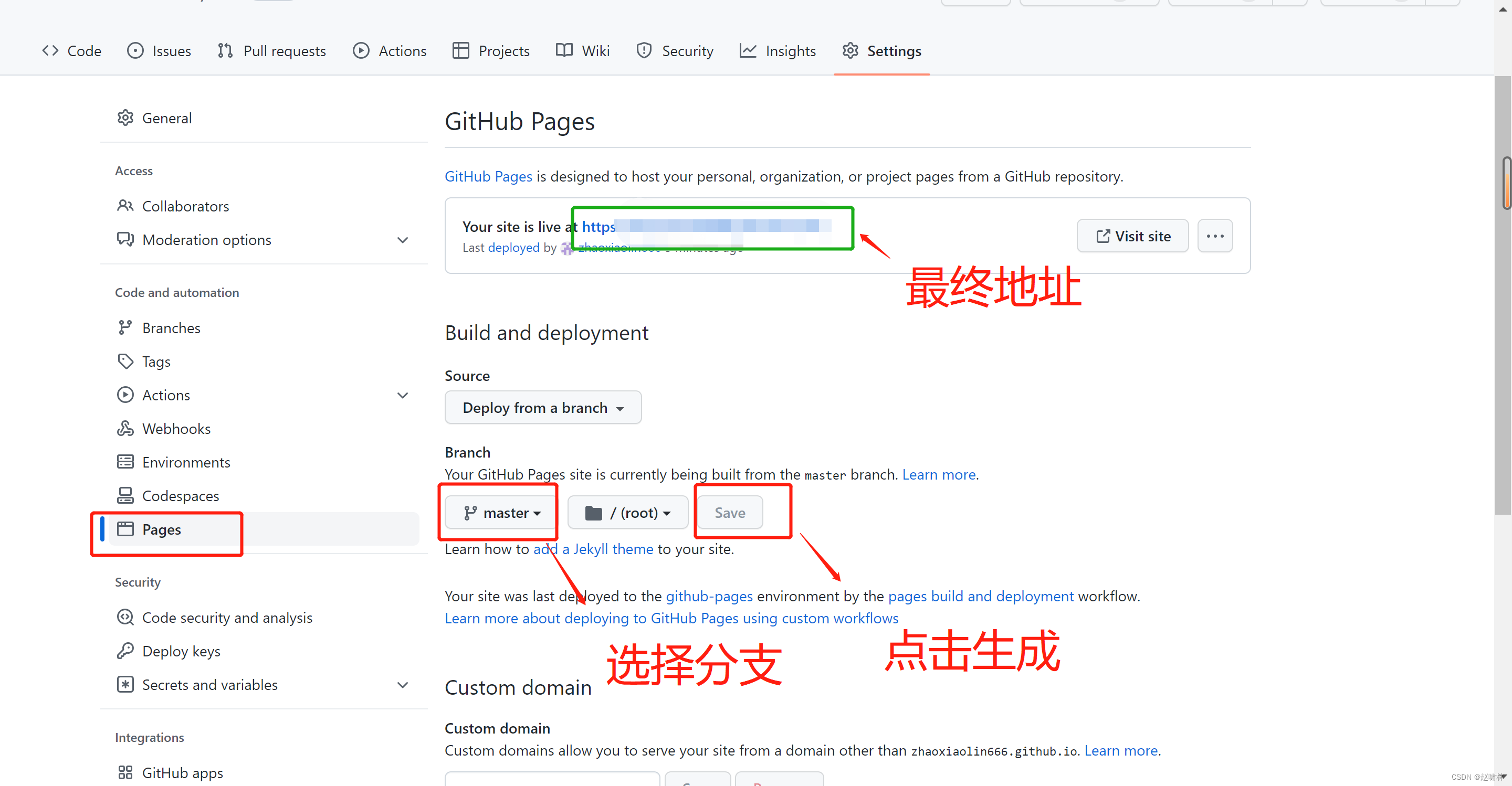Click the Codespaces icon in sidebar
This screenshot has width=1512, height=786.
pos(125,496)
